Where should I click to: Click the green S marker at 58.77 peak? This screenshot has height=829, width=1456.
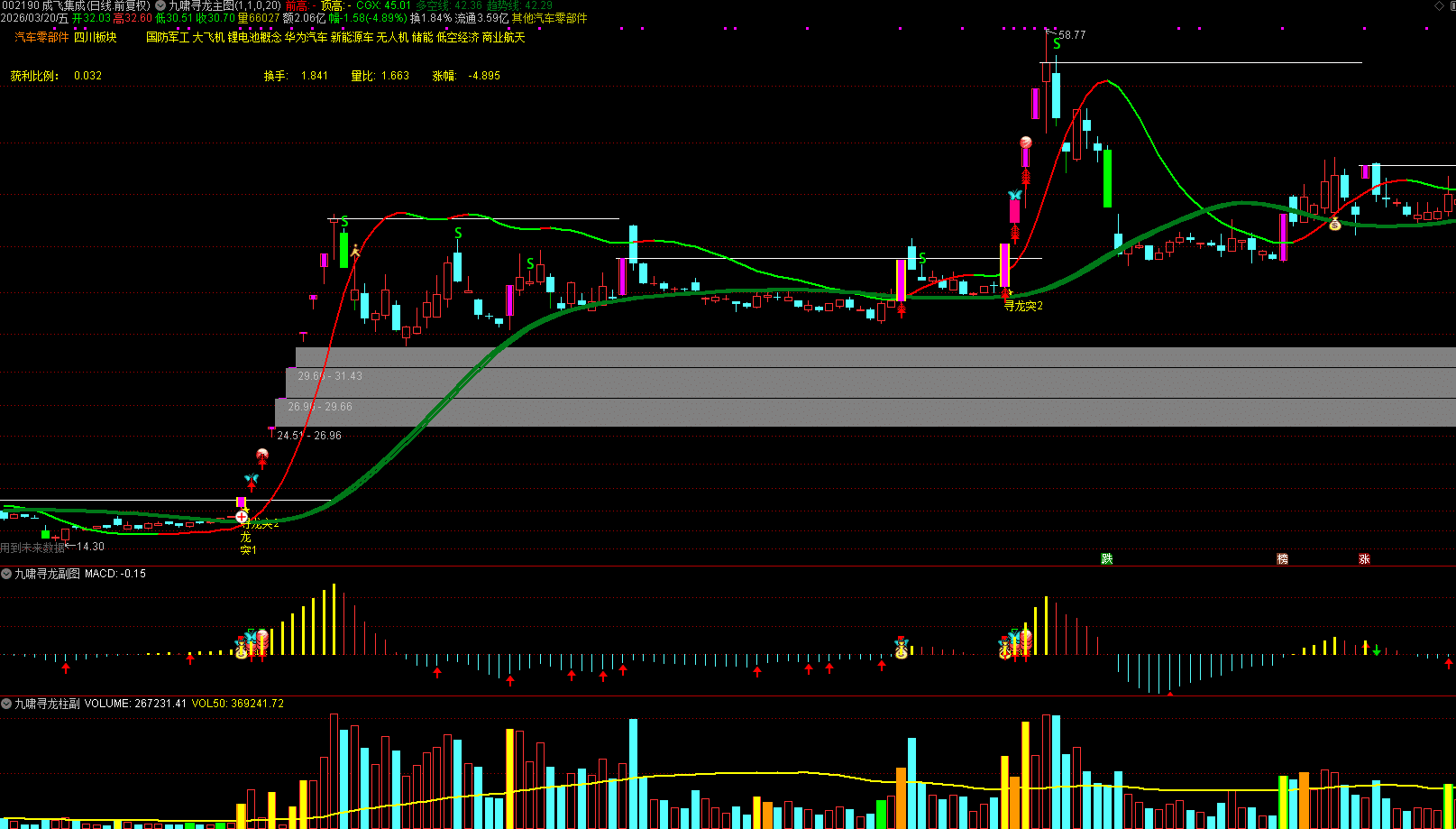1057,43
